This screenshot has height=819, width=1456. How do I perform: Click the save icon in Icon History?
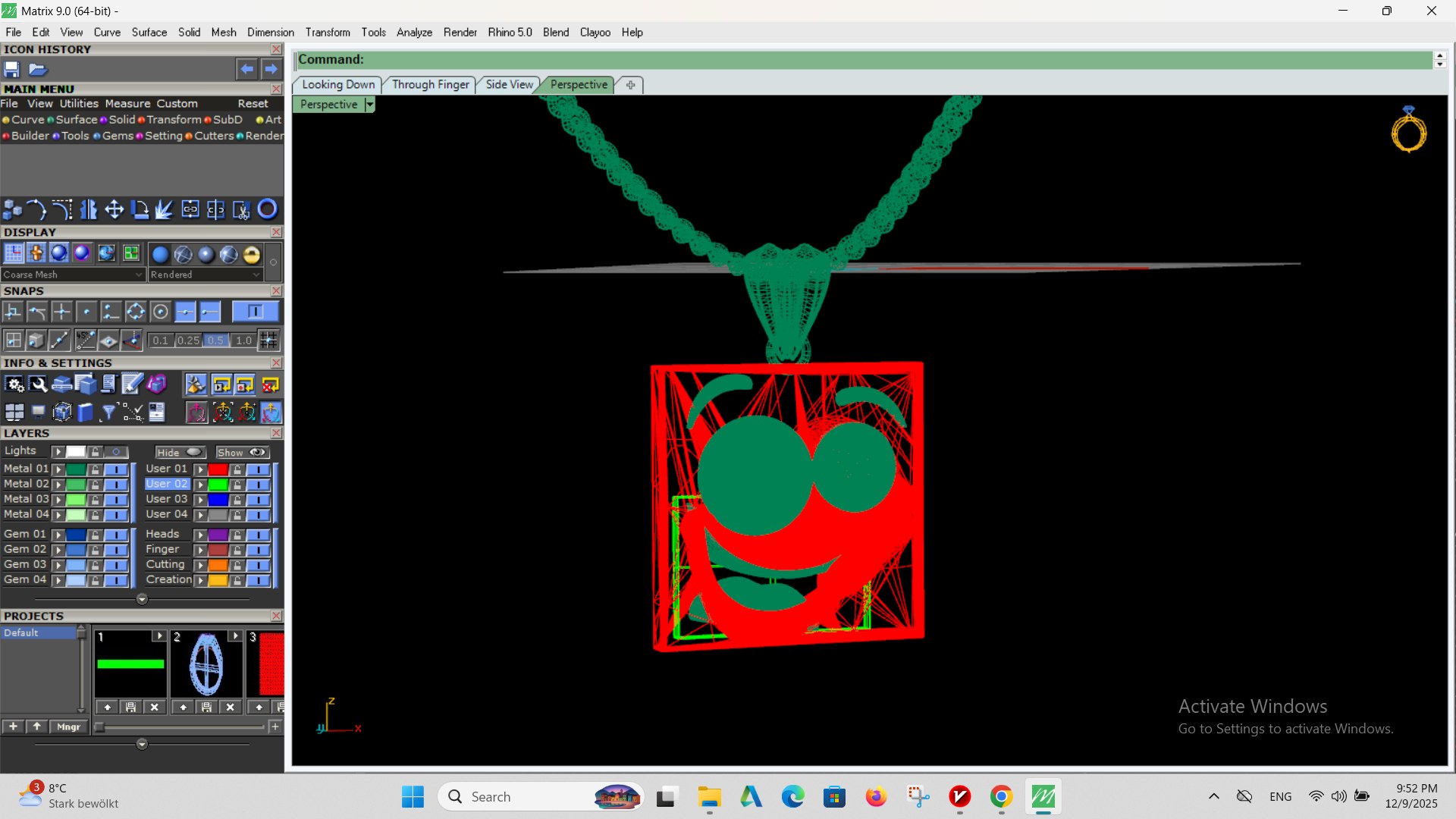pyautogui.click(x=11, y=69)
